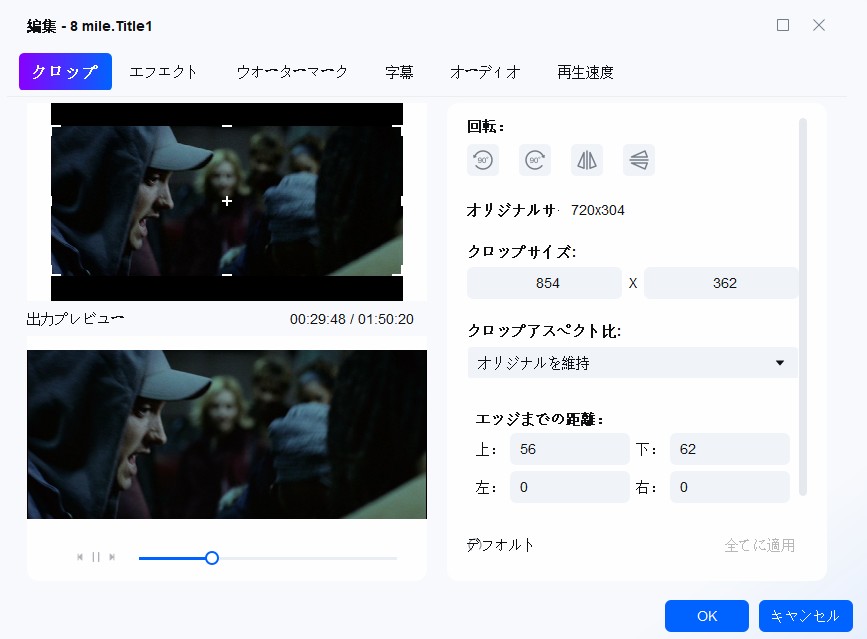Switch to エフェクト tab
Screen dimensions: 867x639
tap(163, 72)
